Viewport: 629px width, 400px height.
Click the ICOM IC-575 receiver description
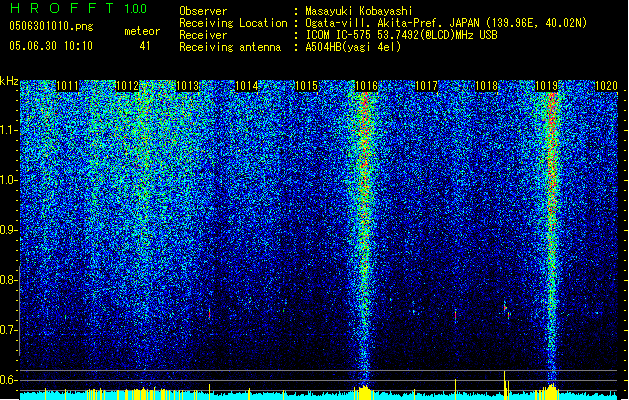coord(402,35)
